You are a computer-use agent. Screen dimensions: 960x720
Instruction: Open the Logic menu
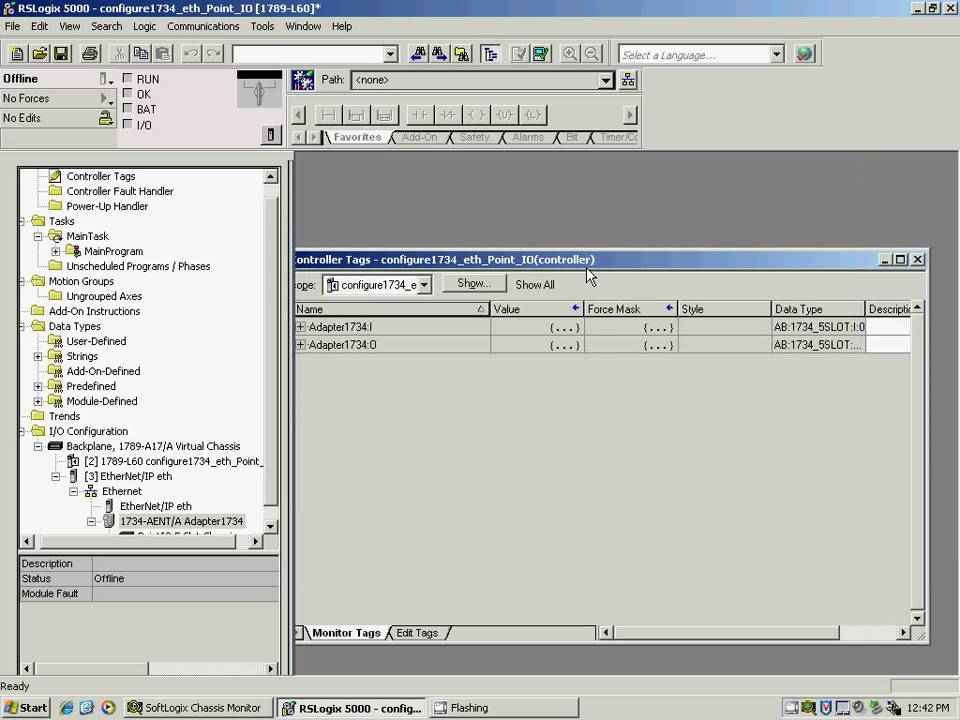[x=144, y=26]
